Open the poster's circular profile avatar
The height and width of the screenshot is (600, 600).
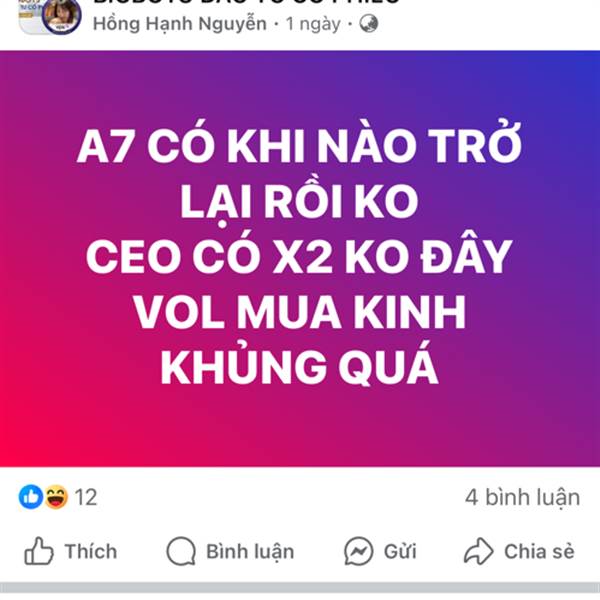[x=61, y=16]
